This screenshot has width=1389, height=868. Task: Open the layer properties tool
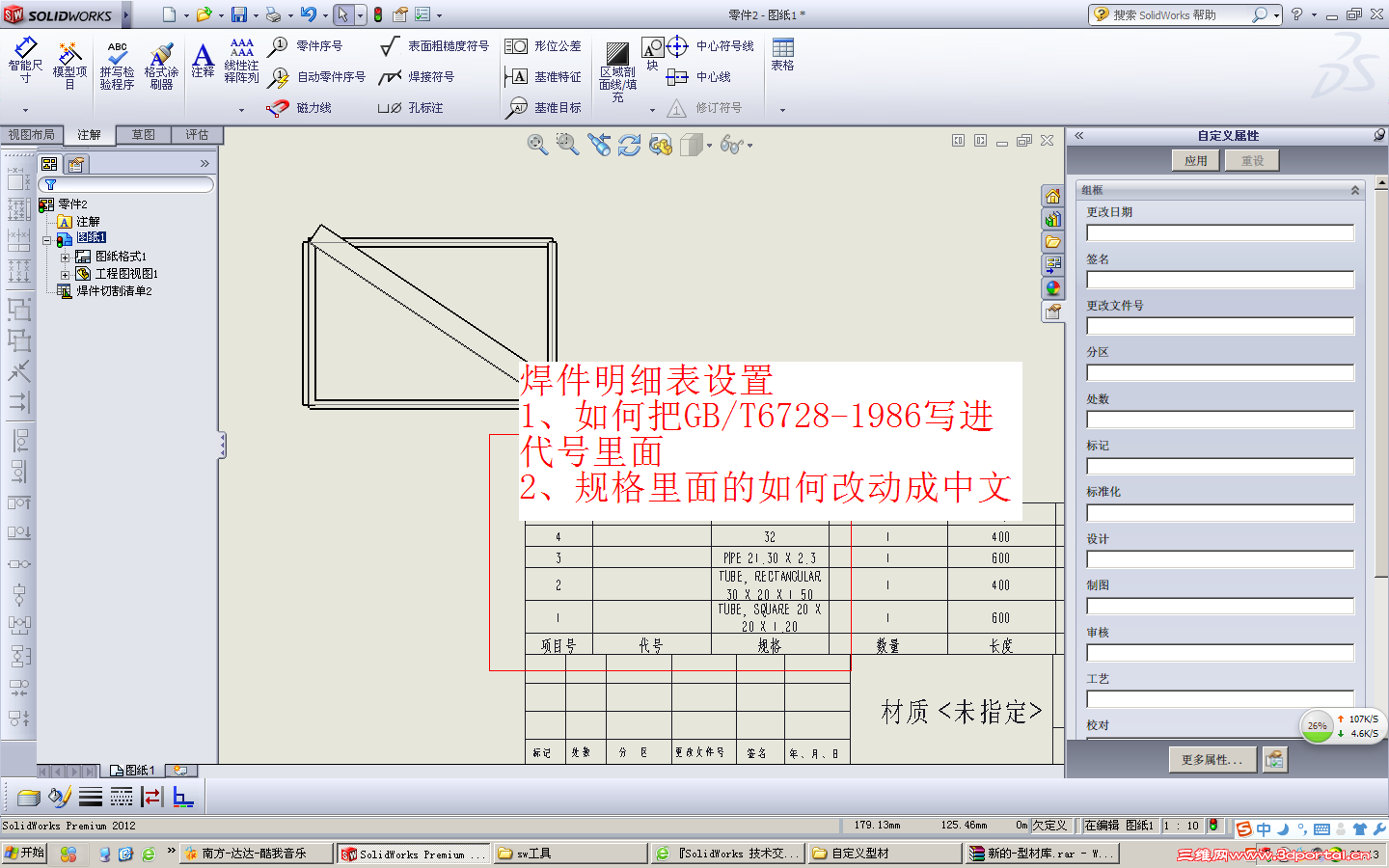[x=29, y=797]
